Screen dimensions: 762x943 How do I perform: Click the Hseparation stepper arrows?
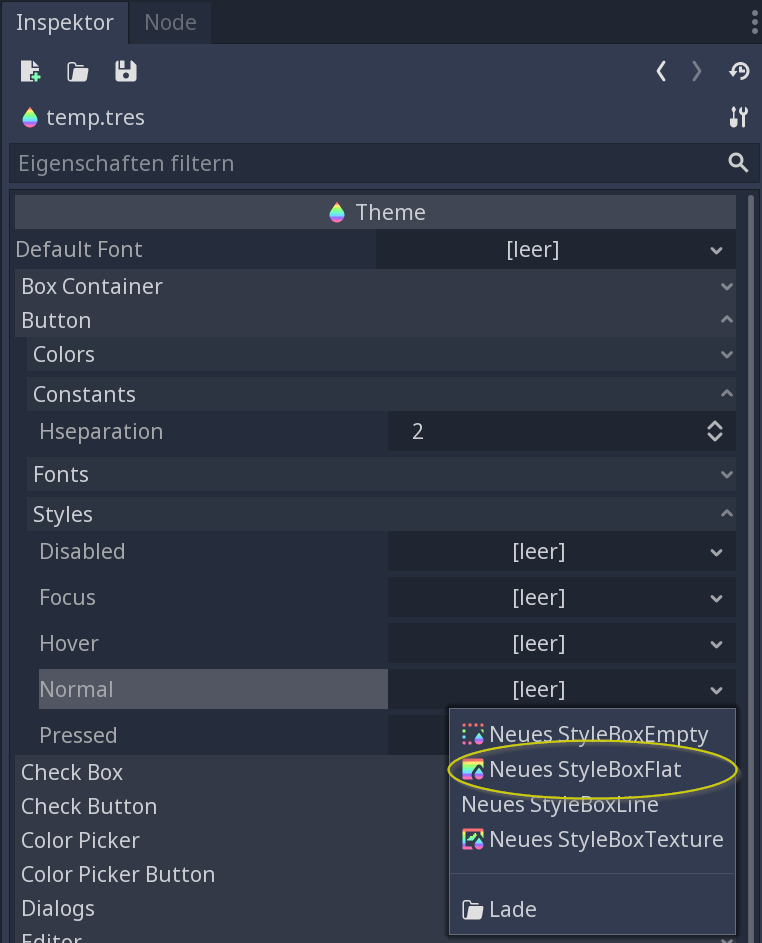click(x=715, y=431)
